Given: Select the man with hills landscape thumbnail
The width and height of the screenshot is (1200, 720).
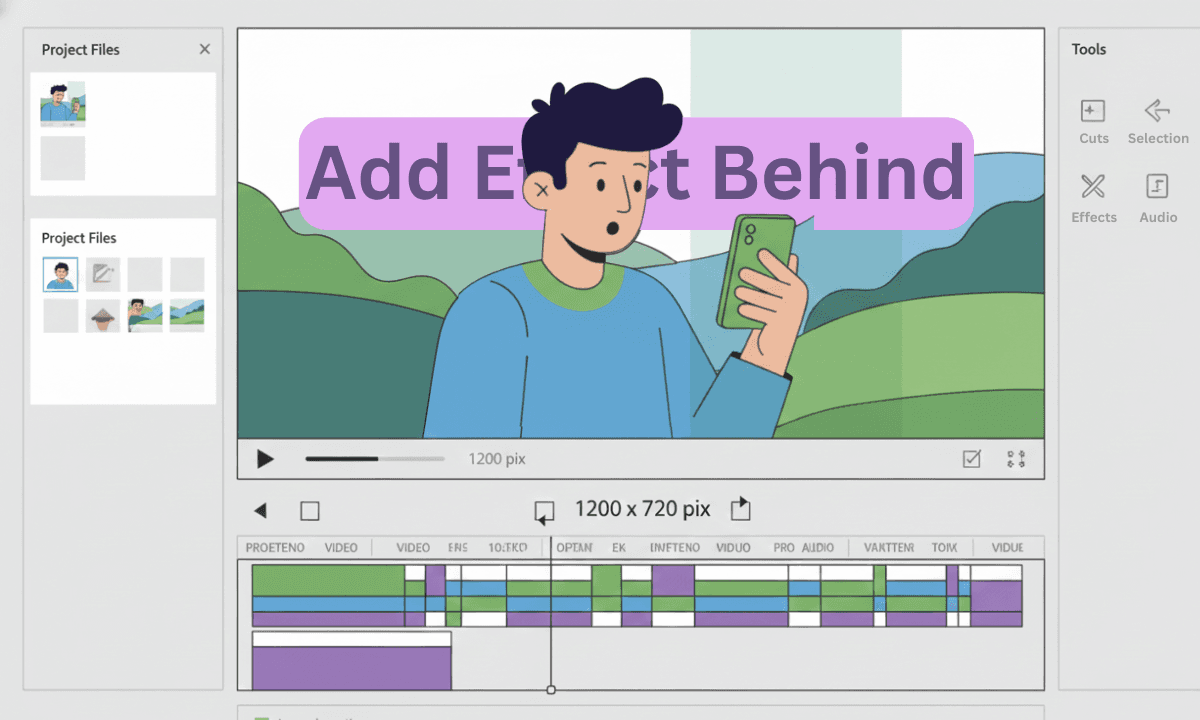Looking at the screenshot, I should click(145, 315).
